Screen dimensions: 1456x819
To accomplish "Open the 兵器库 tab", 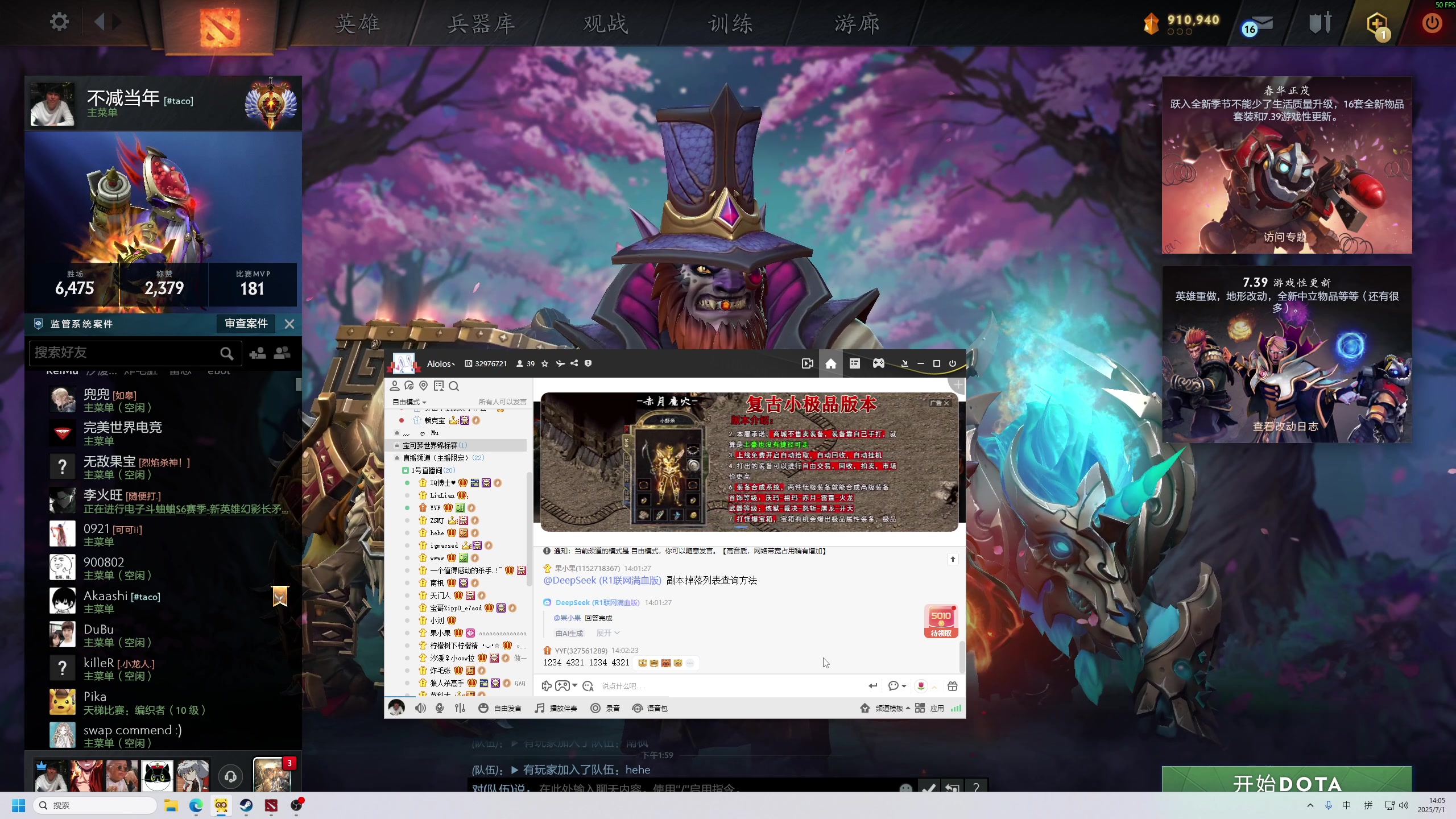I will click(x=481, y=24).
